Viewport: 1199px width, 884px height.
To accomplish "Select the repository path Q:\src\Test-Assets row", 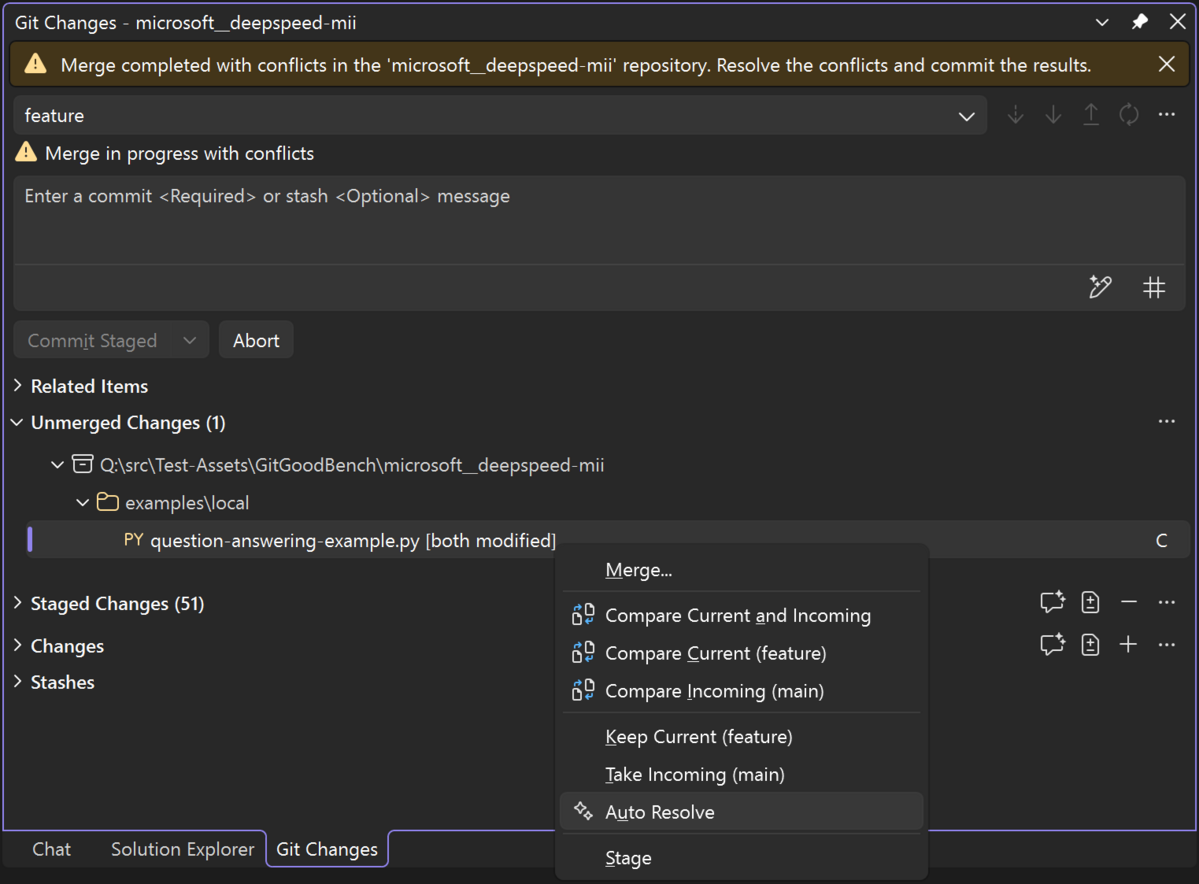I will pos(352,465).
